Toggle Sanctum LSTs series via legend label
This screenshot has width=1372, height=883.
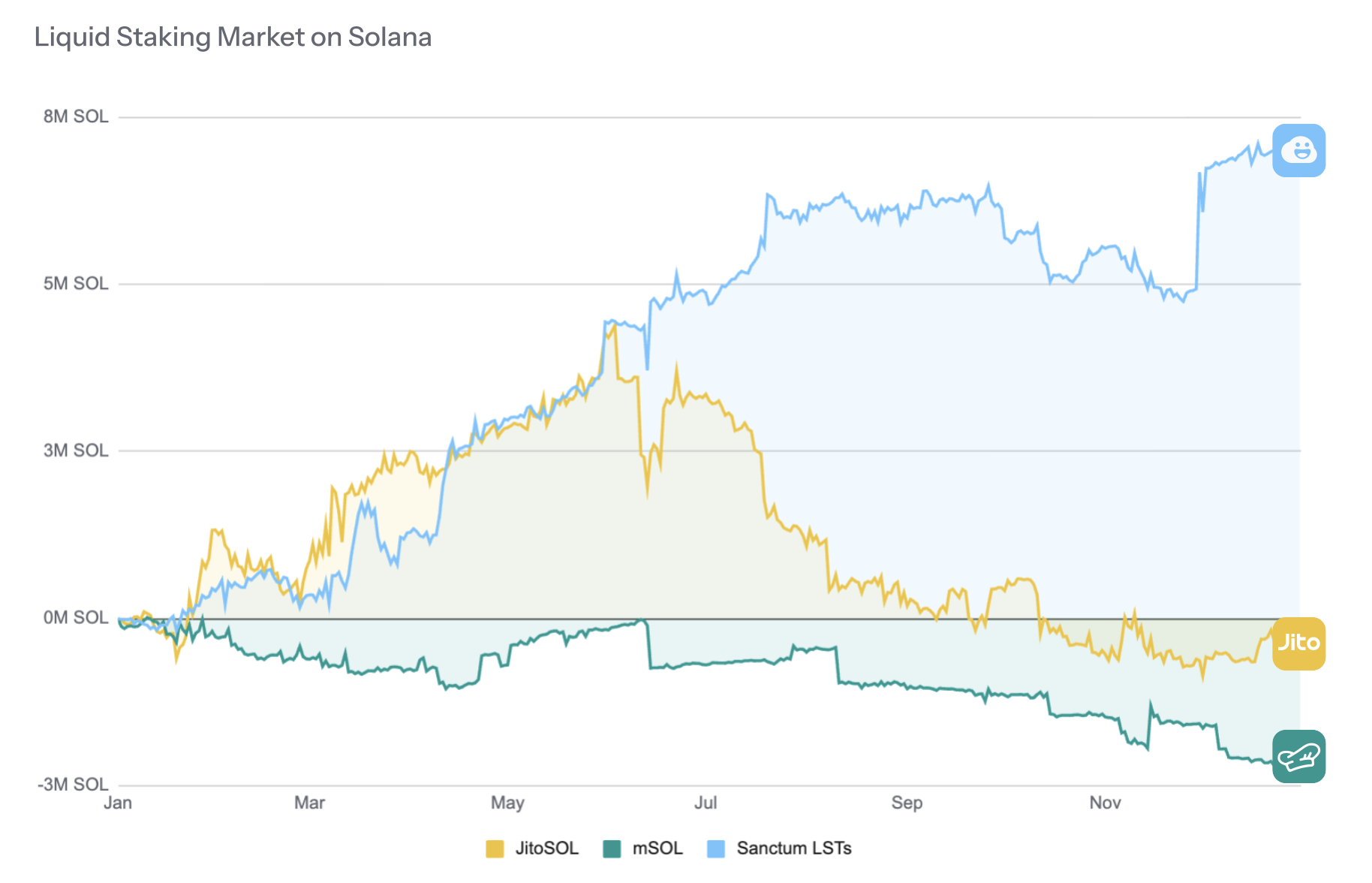pos(793,848)
